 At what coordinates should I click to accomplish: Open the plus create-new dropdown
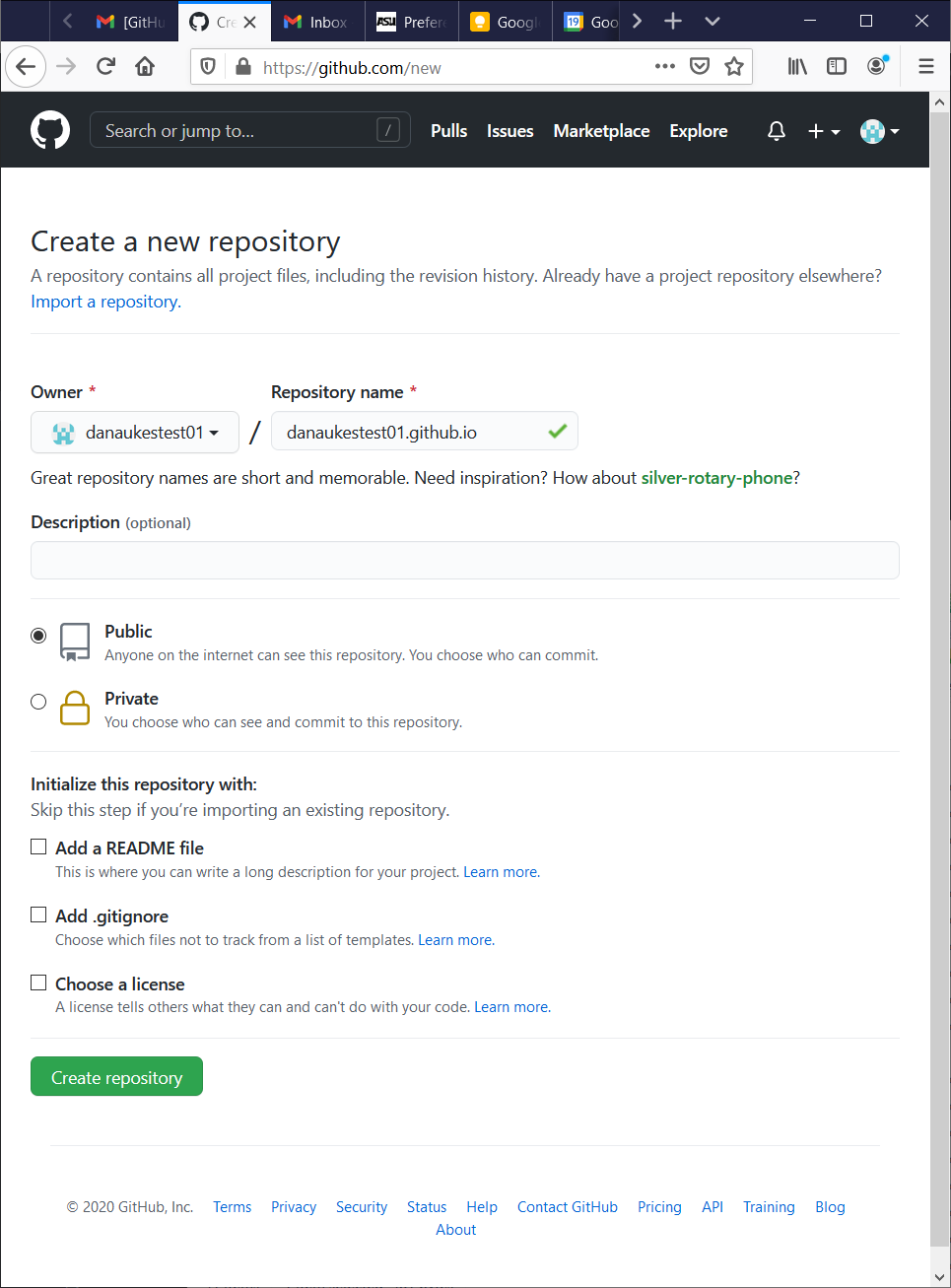tap(824, 131)
